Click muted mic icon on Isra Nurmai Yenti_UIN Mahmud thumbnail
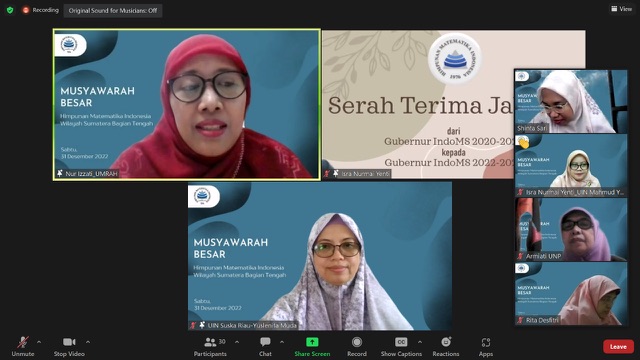640x360 pixels. [x=520, y=192]
